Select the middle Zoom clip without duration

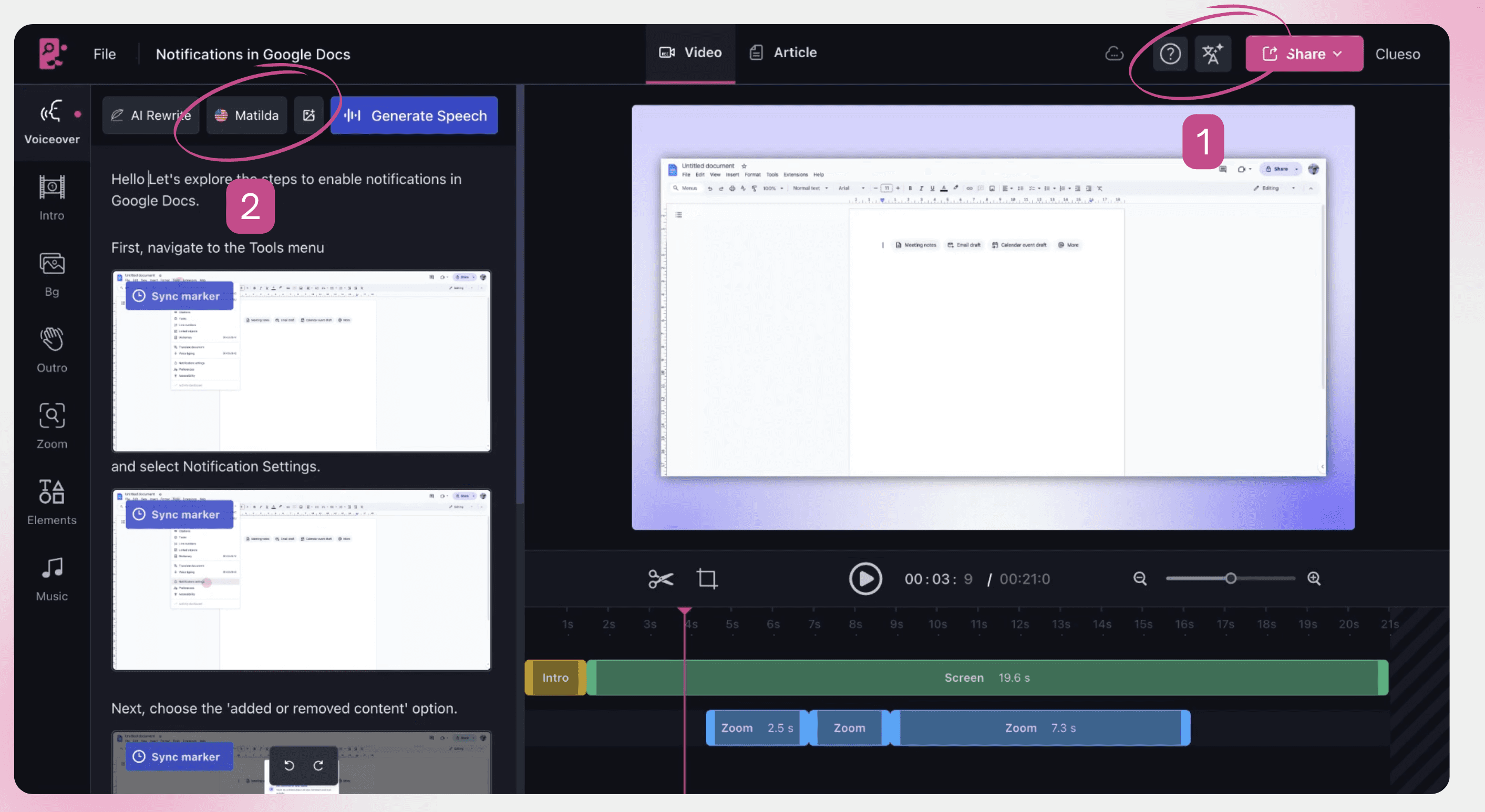(x=849, y=728)
